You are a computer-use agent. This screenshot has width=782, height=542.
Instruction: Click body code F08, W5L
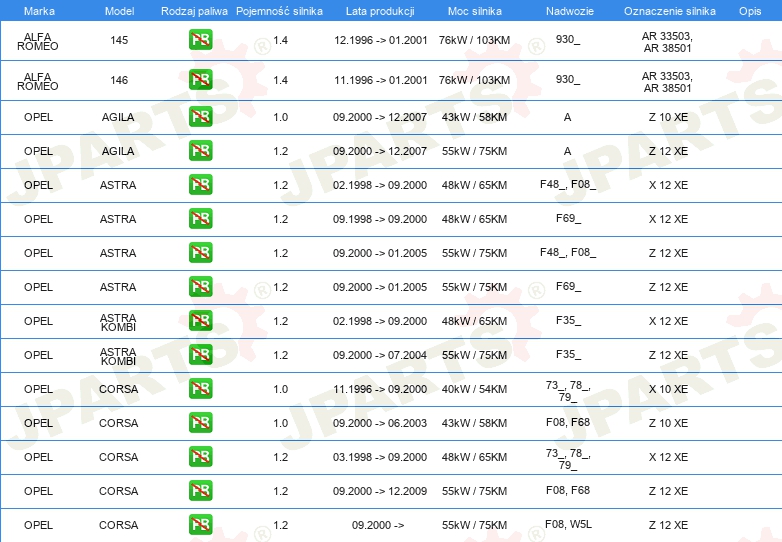[x=568, y=525]
